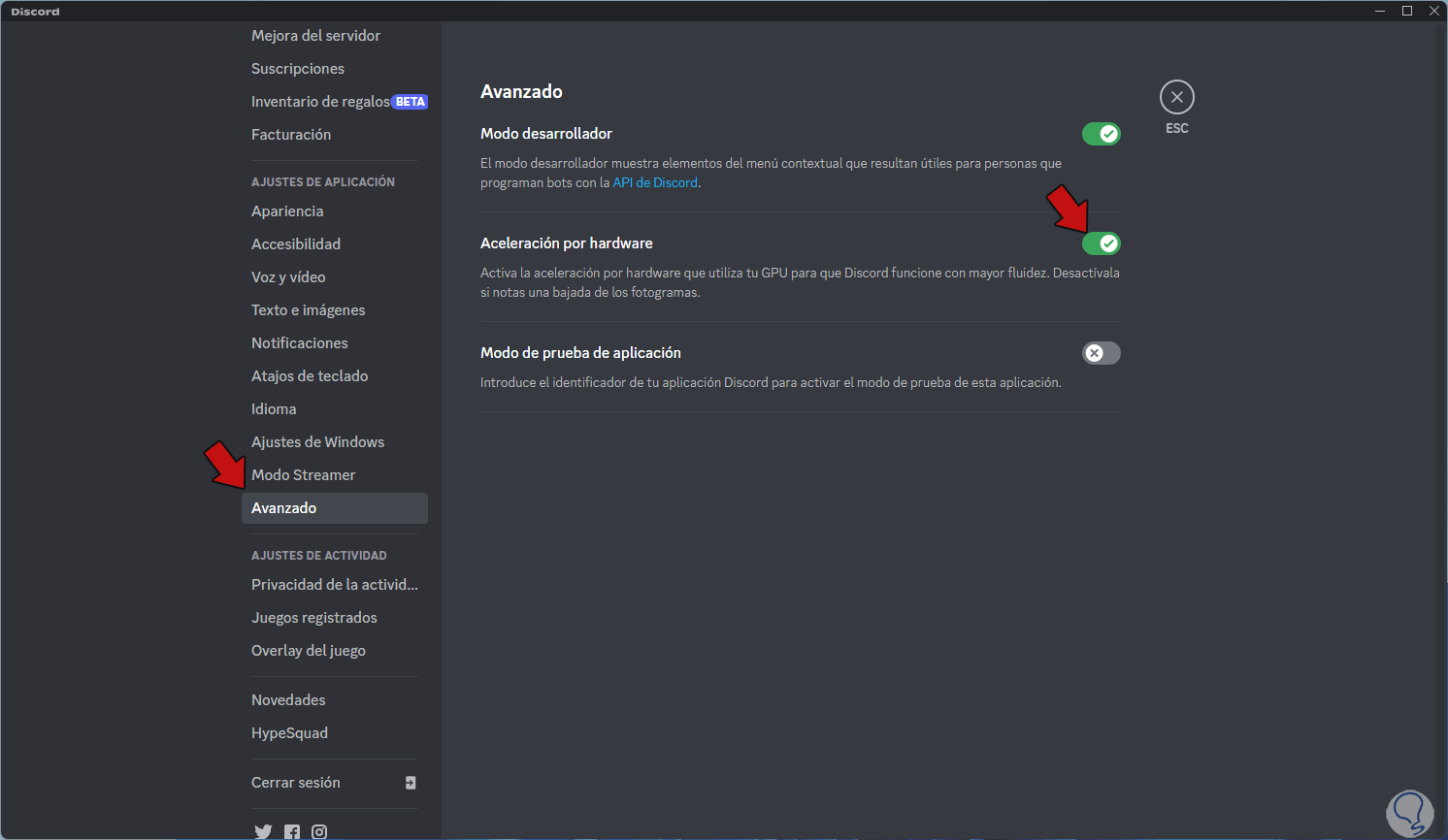Follow the API de Discord link
The height and width of the screenshot is (840, 1448).
655,182
